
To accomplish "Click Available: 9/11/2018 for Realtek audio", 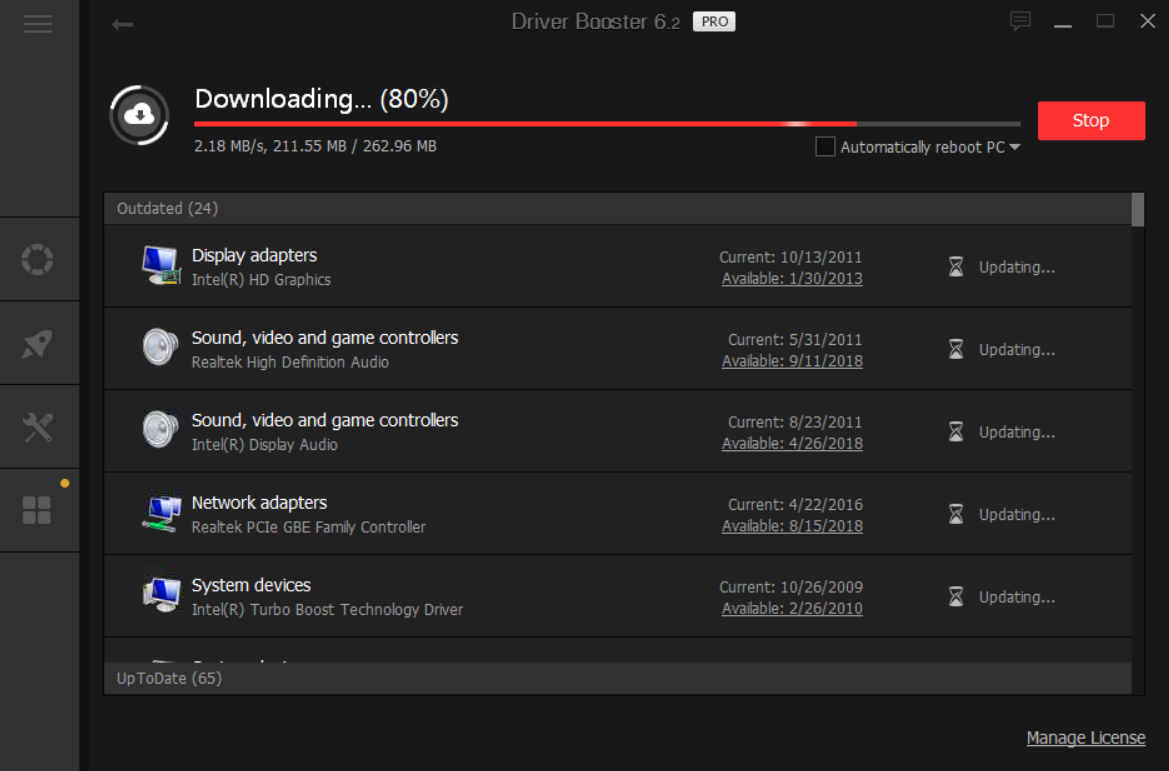I will (792, 361).
